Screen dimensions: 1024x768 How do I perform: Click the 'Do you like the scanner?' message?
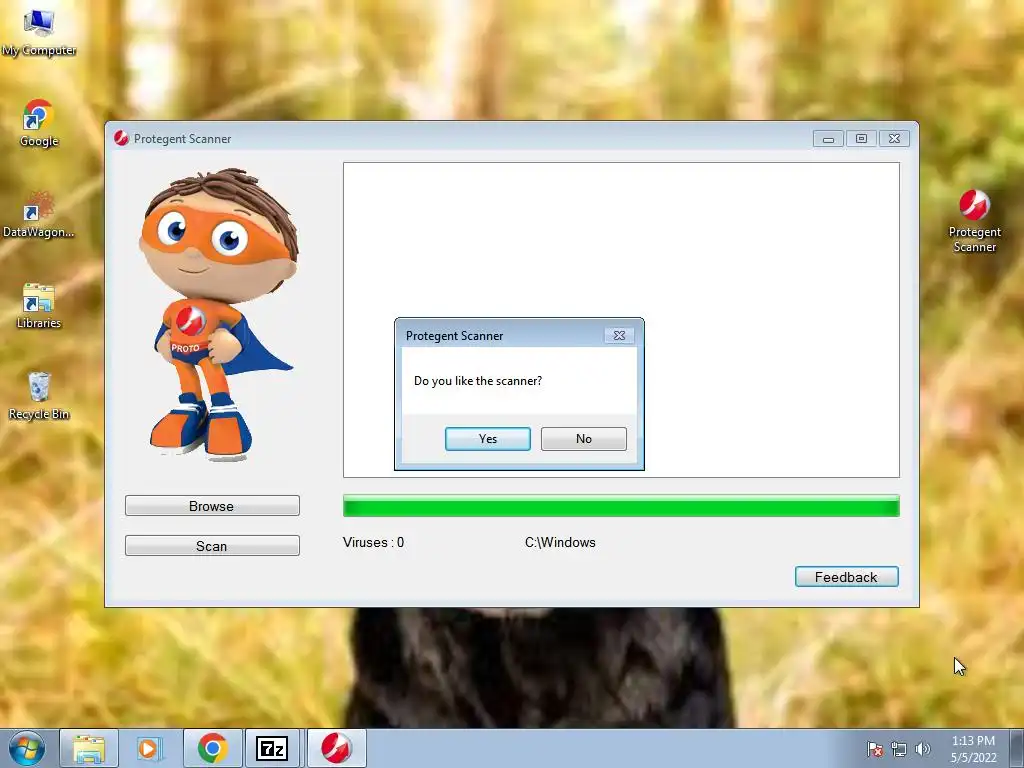pyautogui.click(x=478, y=381)
